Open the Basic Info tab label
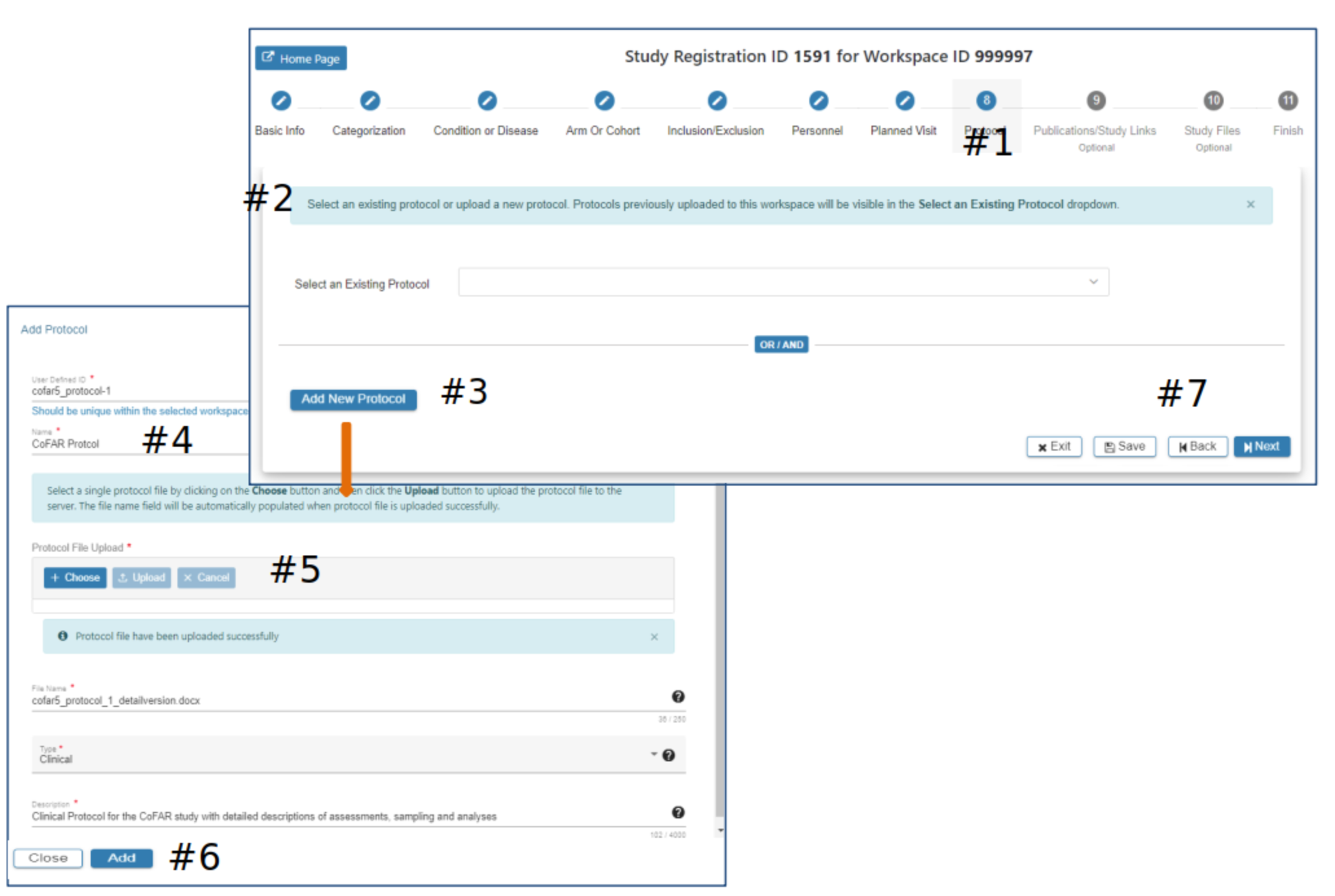Viewport: 1335px width, 896px height. (x=280, y=131)
